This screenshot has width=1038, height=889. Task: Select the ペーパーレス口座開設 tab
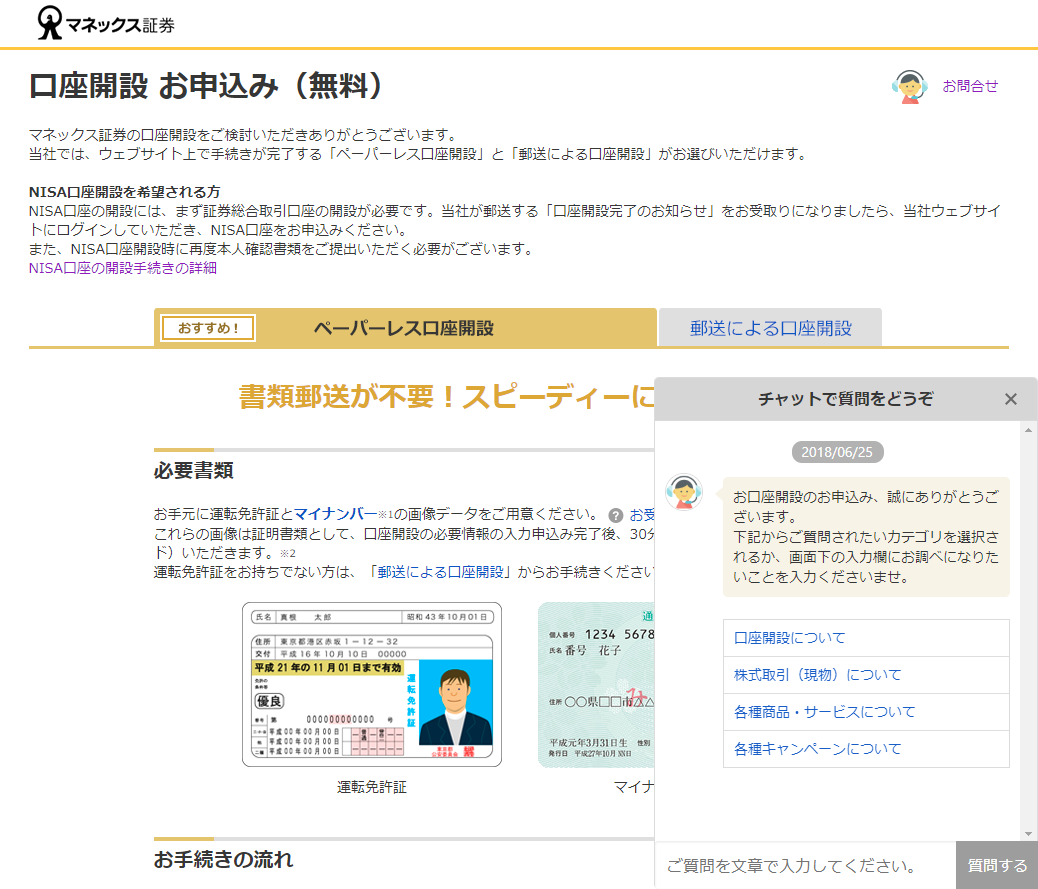point(405,328)
